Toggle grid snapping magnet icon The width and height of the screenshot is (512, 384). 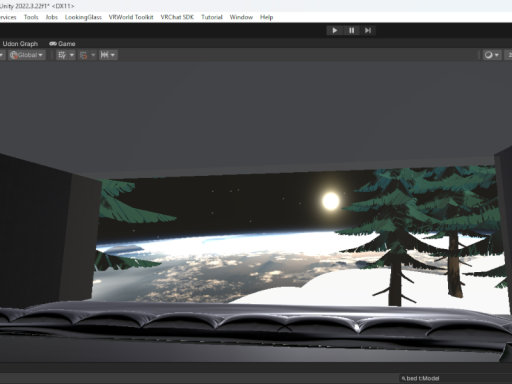point(83,55)
